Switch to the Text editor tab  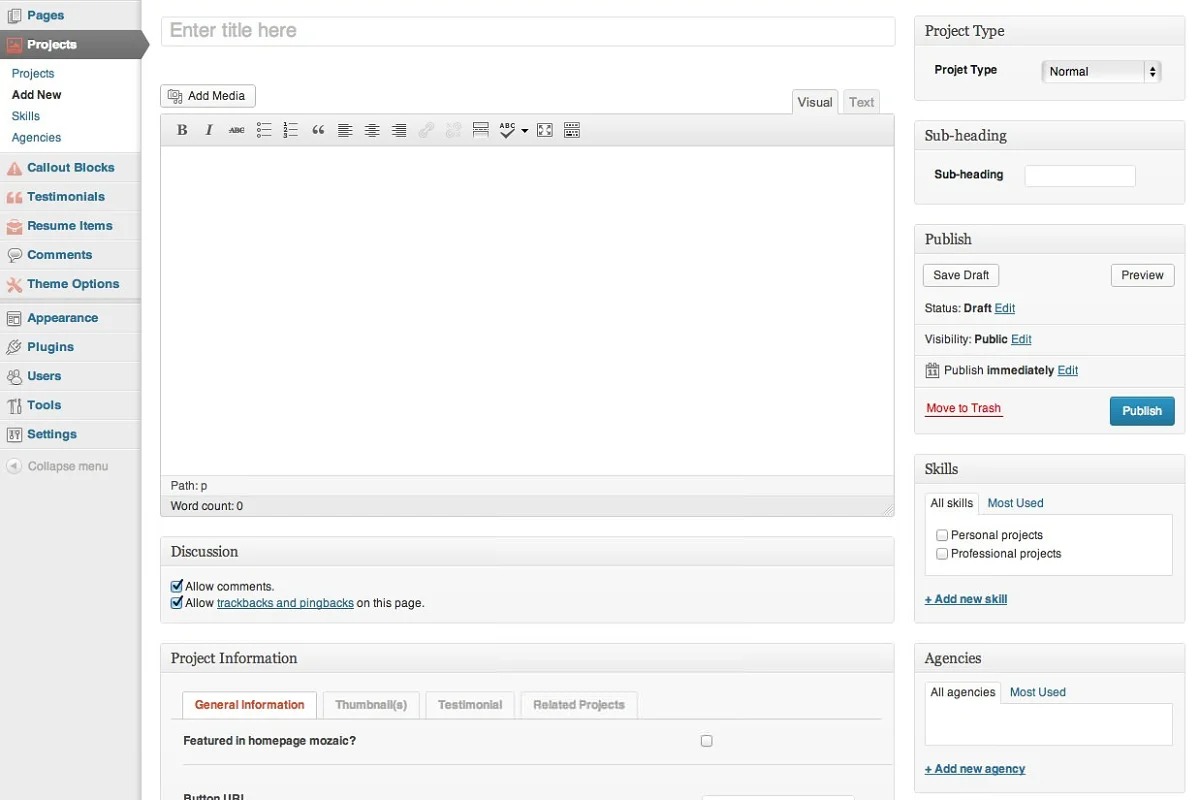click(861, 102)
